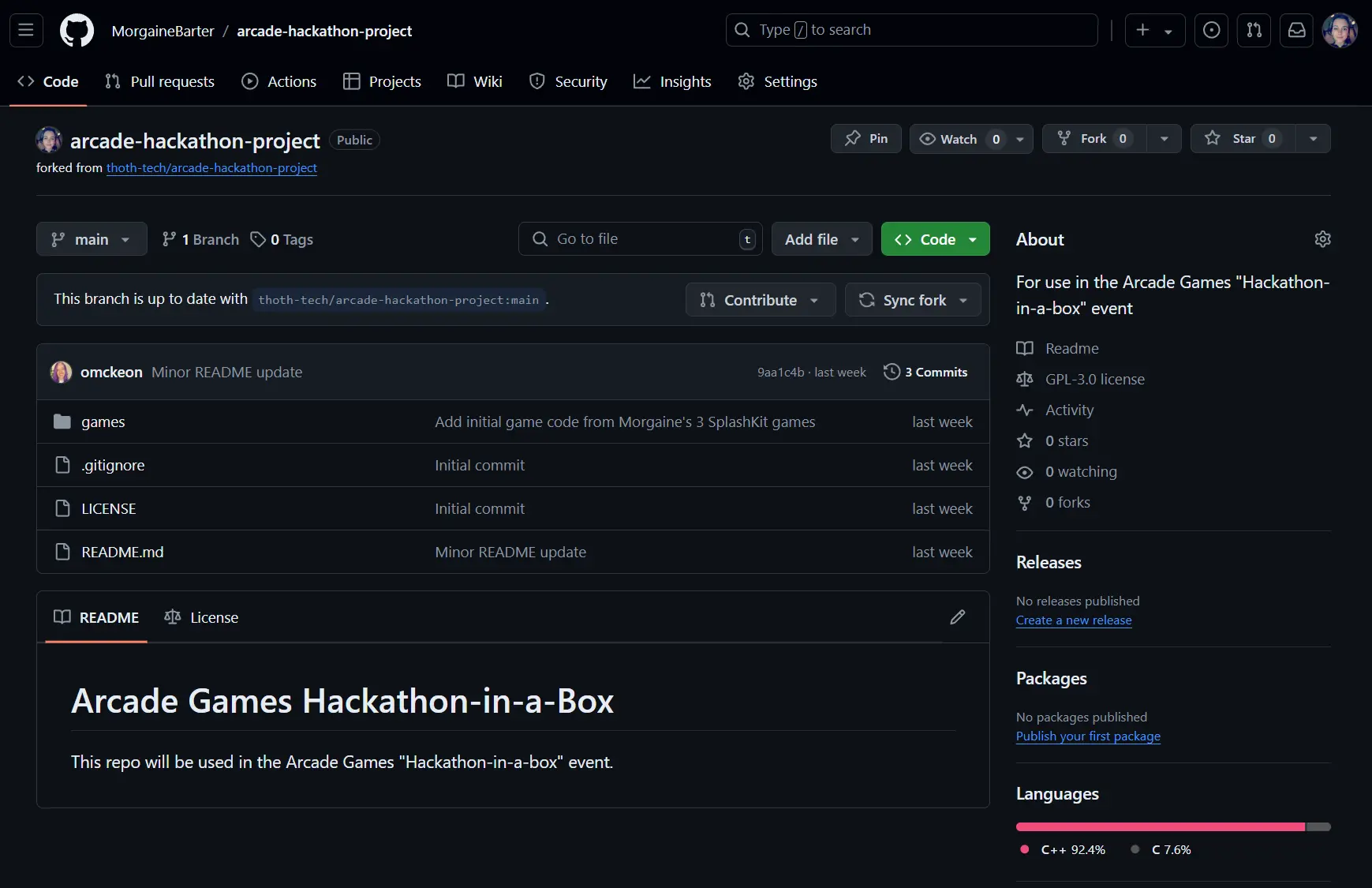Open pull requests icon in top header

pos(1254,30)
